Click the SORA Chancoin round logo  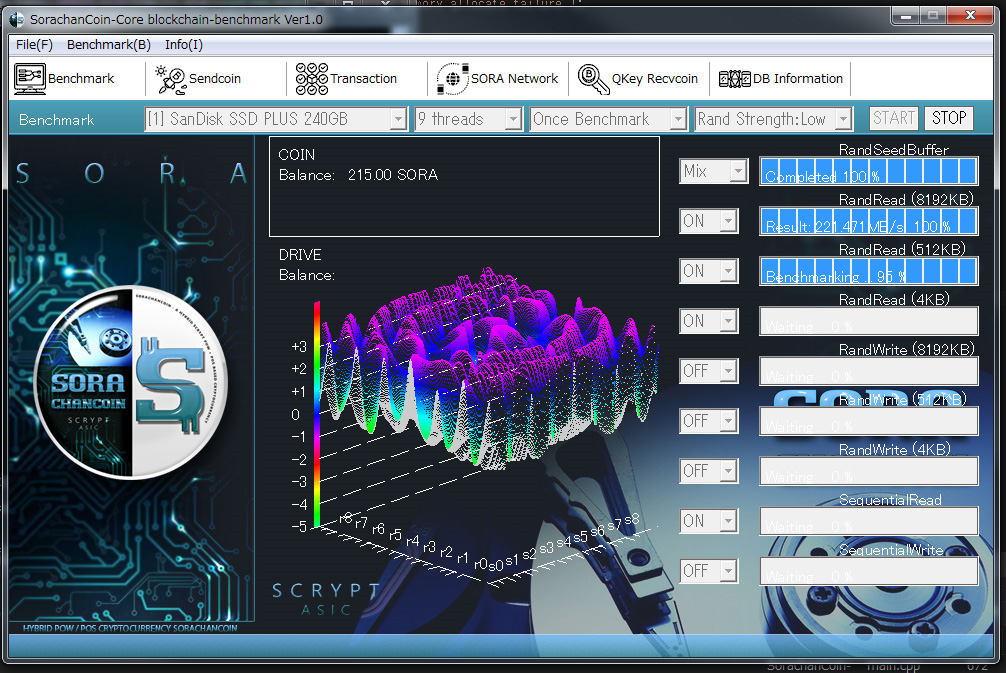click(132, 383)
